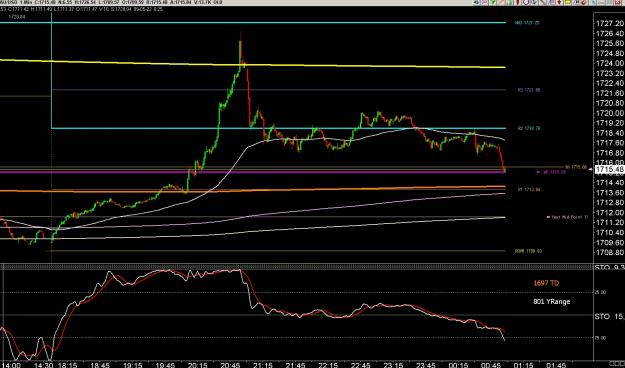Click the chart header OHLC data line
The width and height of the screenshot is (625, 368).
82,8
